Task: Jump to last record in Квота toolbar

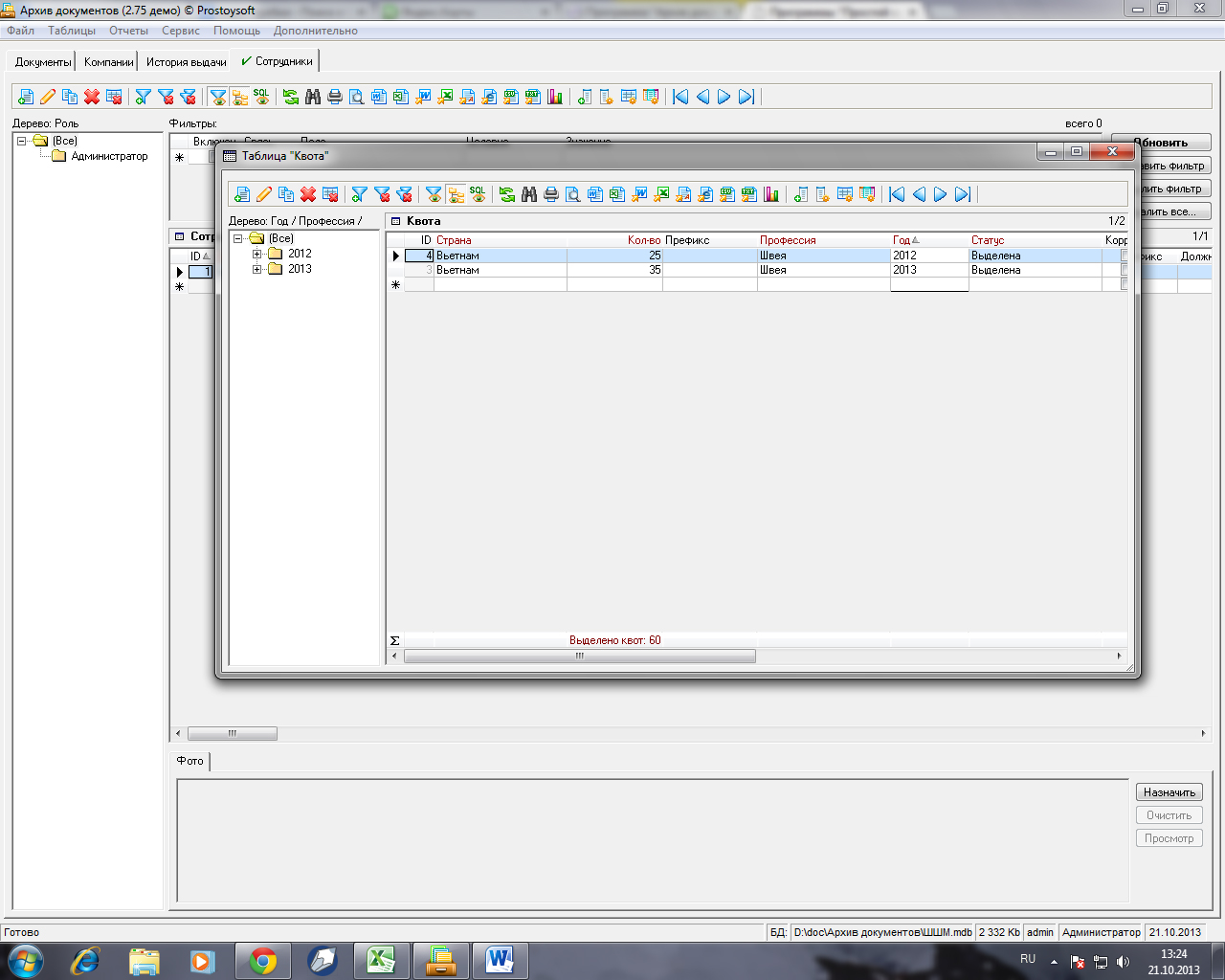Action: coord(963,194)
